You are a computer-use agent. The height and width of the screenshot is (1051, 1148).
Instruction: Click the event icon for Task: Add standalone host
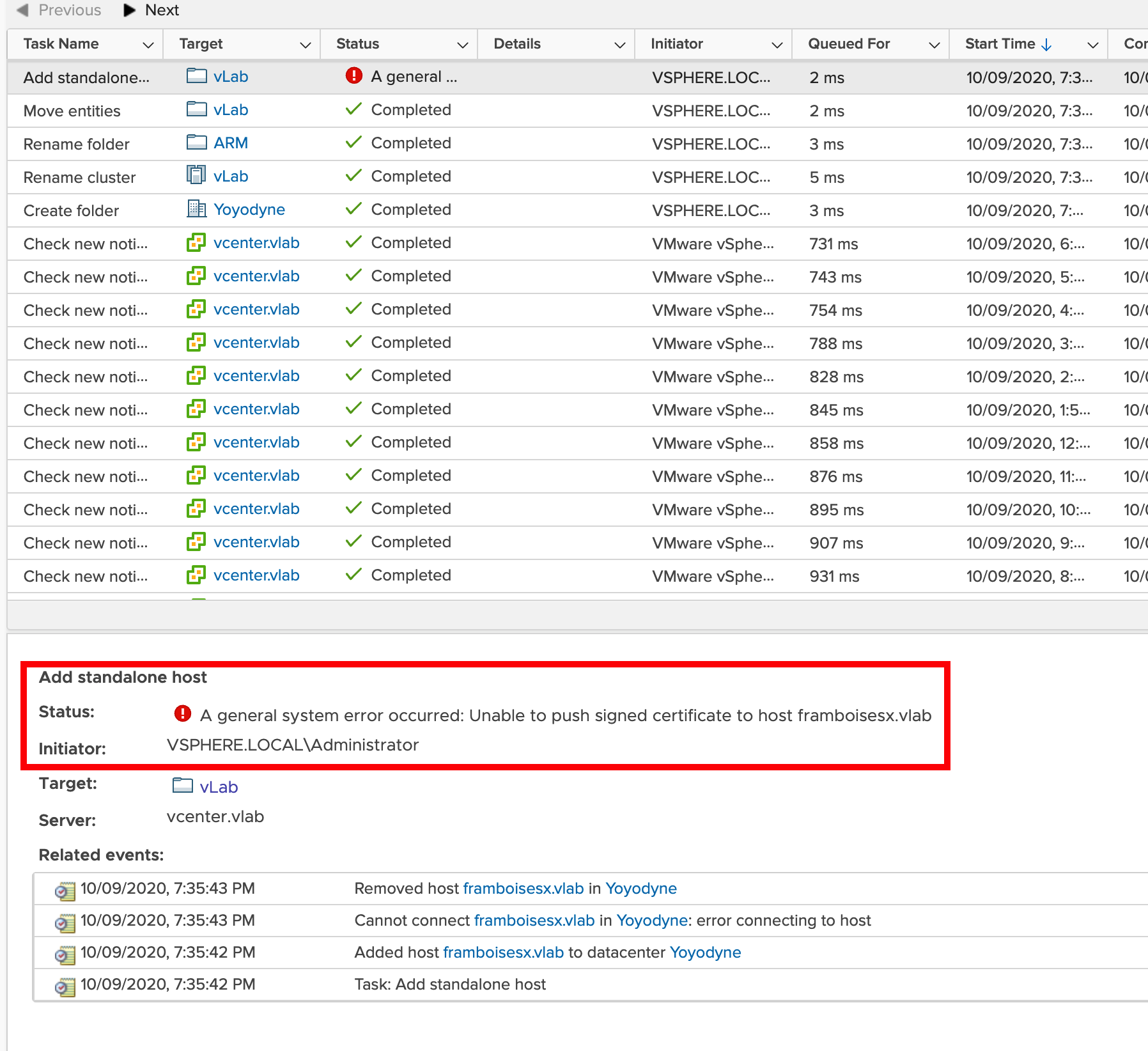coord(65,986)
